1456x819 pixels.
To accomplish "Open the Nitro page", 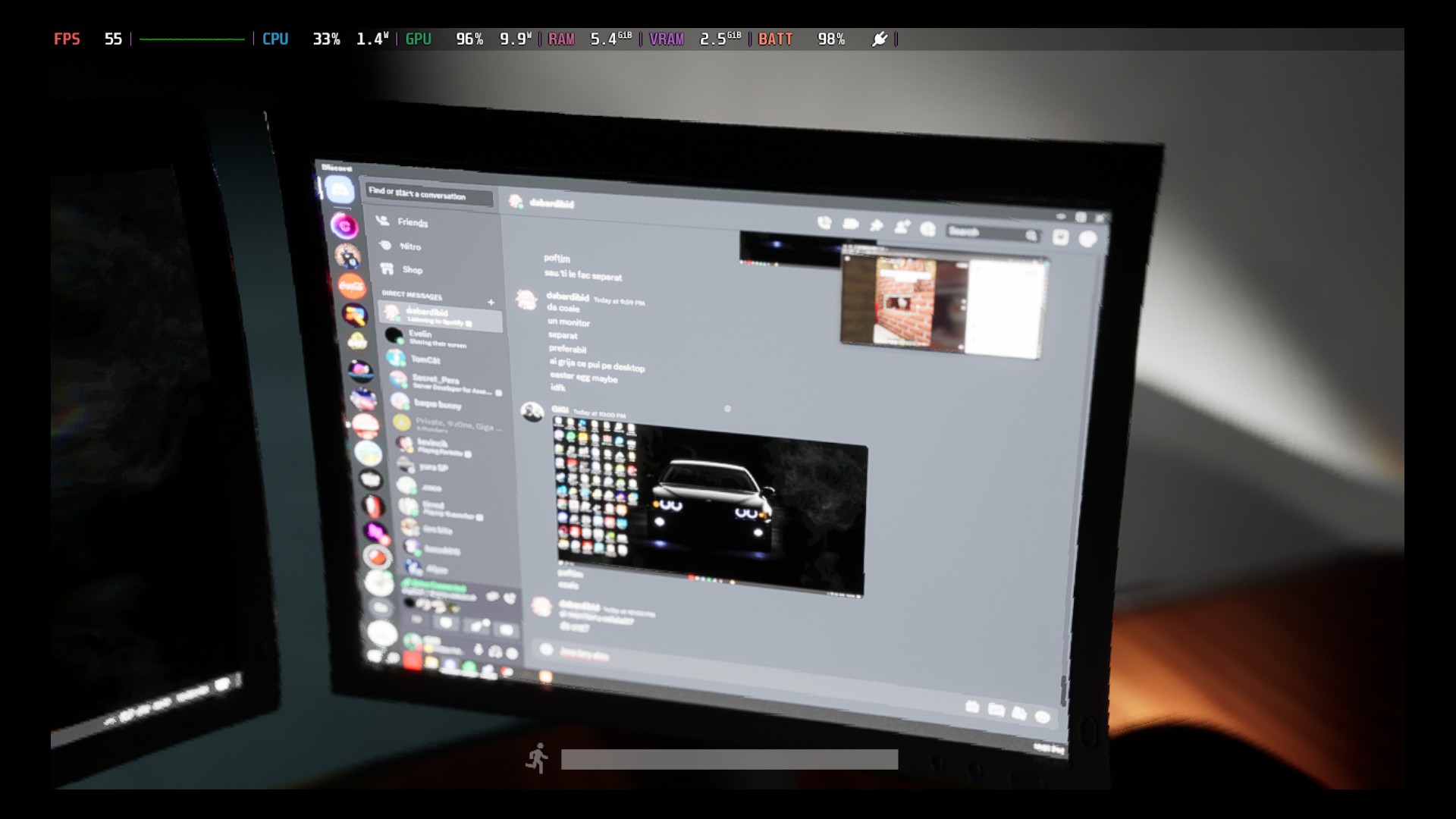I will click(x=409, y=246).
